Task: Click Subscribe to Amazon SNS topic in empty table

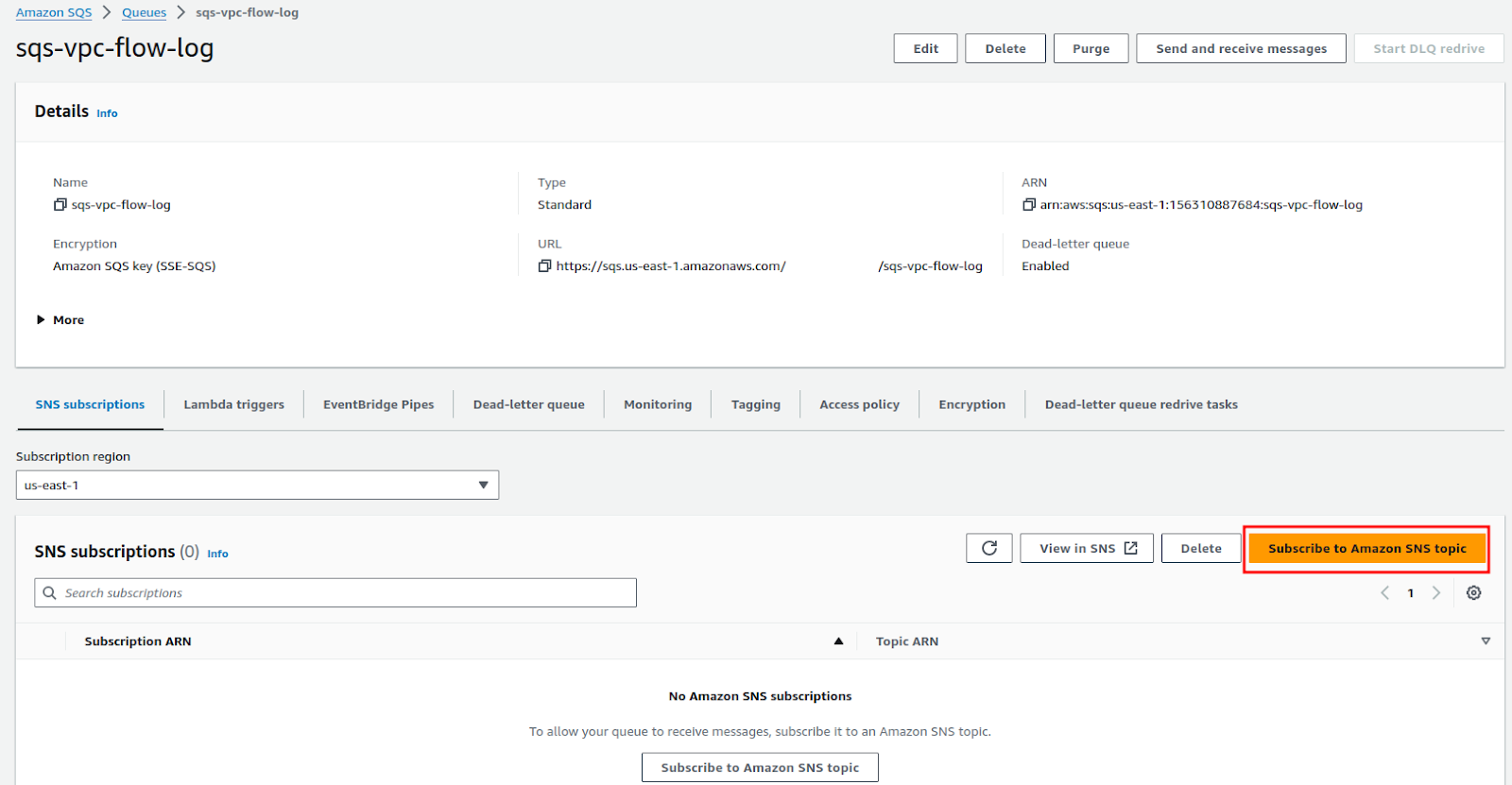Action: tap(760, 767)
